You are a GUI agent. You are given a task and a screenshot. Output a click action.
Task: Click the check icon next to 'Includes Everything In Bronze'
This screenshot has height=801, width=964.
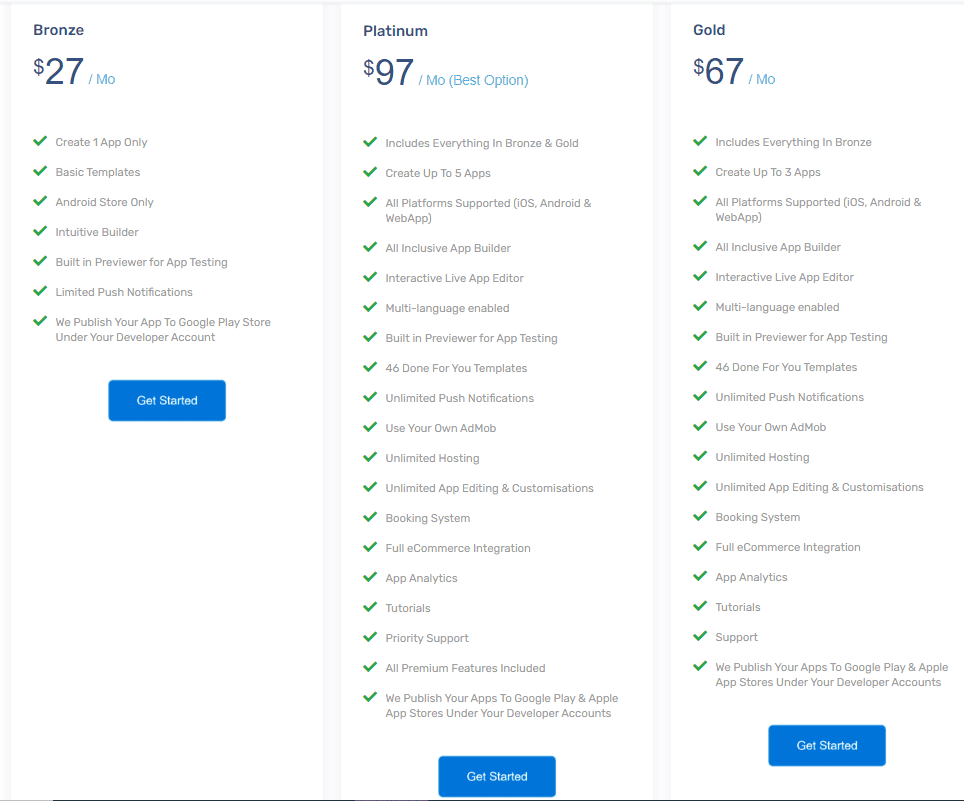point(700,141)
